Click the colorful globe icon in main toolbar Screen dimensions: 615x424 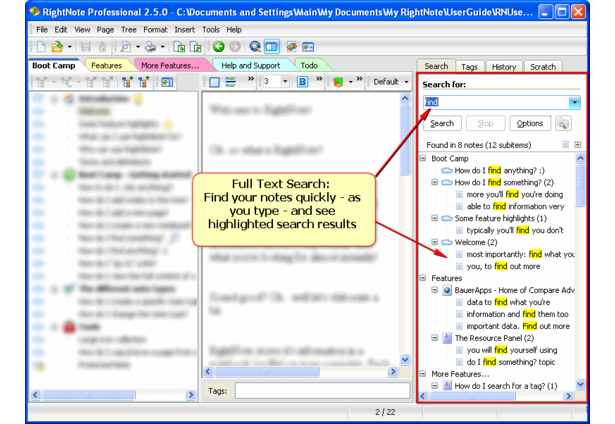(x=291, y=47)
